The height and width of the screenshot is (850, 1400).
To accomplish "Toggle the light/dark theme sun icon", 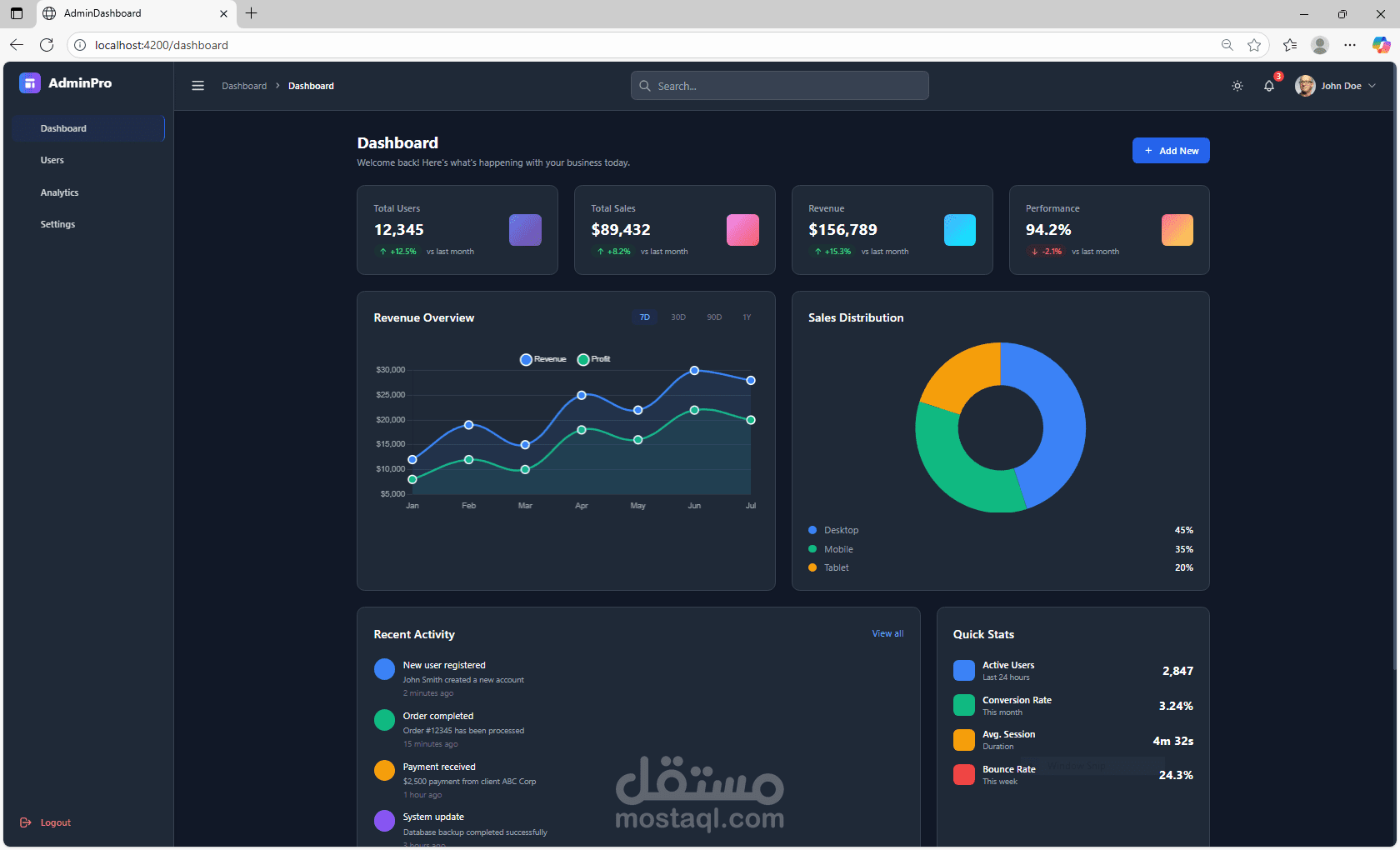I will [1237, 86].
